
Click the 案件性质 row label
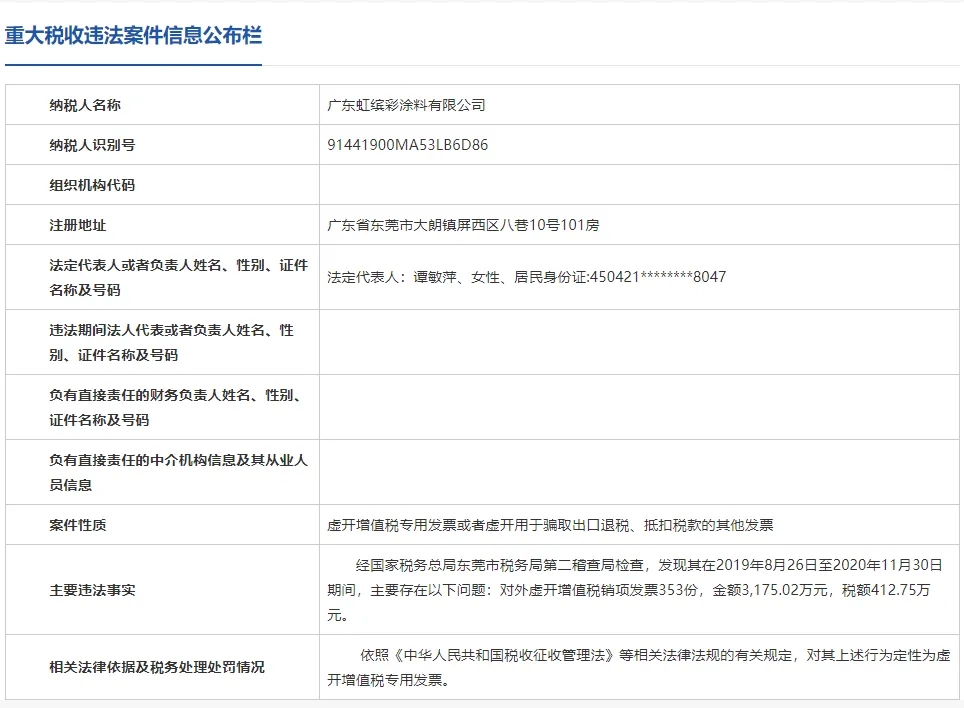[x=78, y=525]
